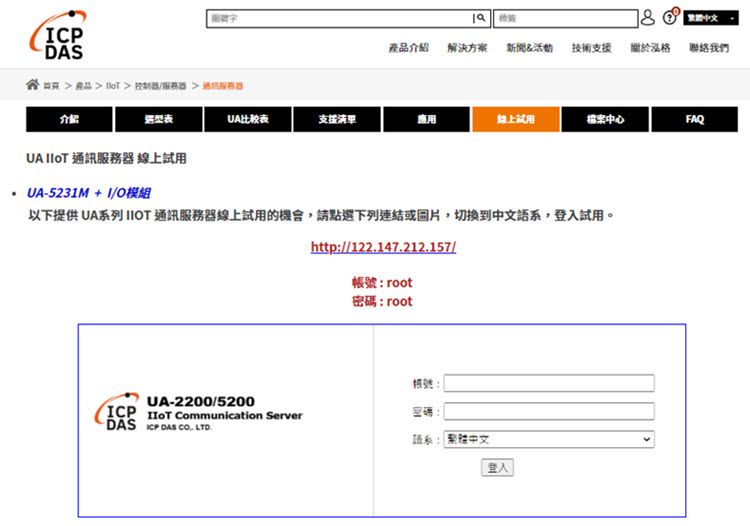Image resolution: width=750 pixels, height=526 pixels.
Task: Open the 關於泓格 menu
Action: click(650, 48)
